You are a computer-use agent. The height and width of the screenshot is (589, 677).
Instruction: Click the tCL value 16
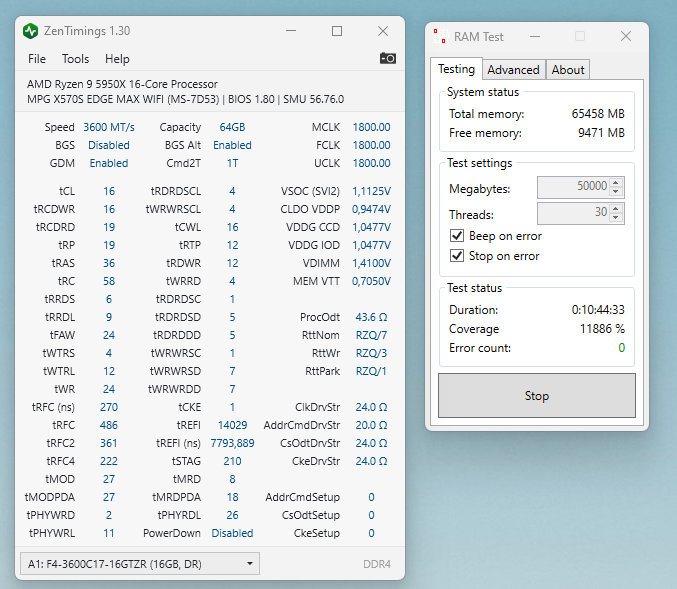coord(109,191)
